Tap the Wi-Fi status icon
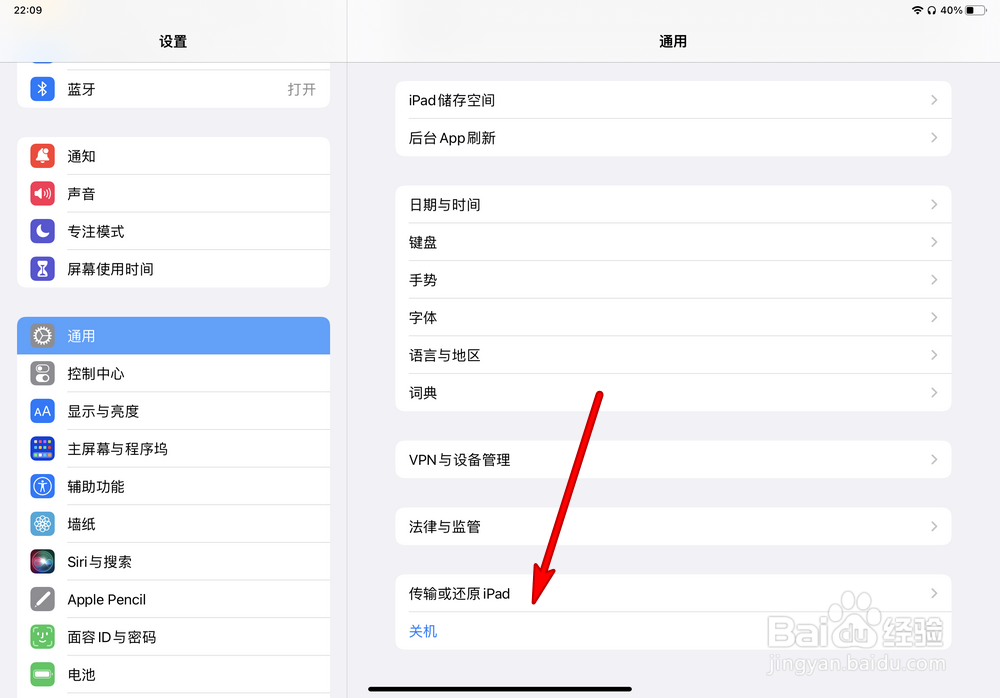The width and height of the screenshot is (1000, 698). click(x=917, y=10)
